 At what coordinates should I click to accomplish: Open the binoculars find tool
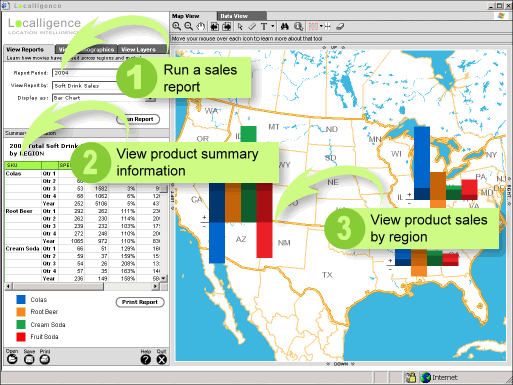tap(284, 27)
